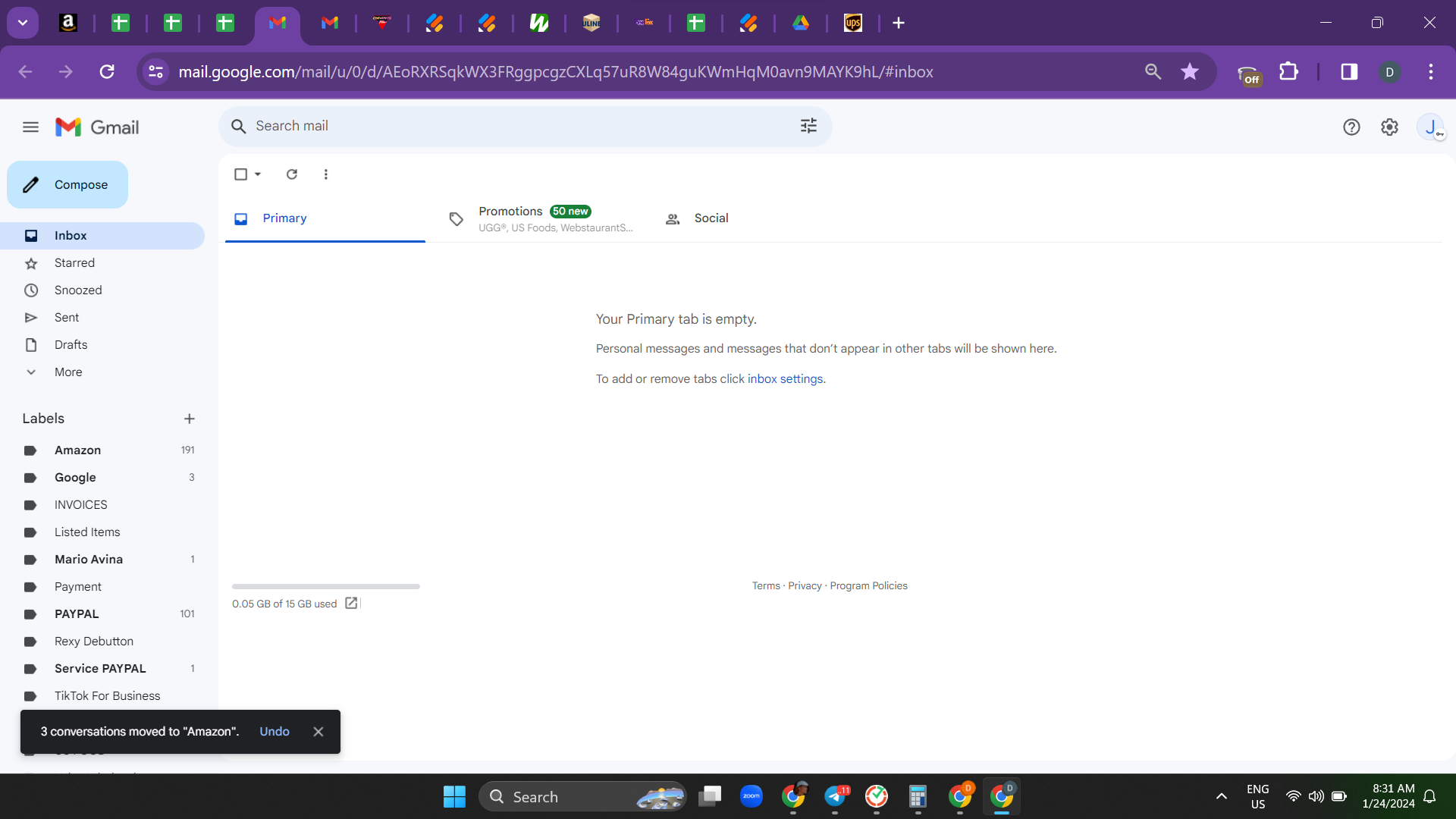Viewport: 1456px width, 819px height.
Task: Open the INVOICES label
Action: (102, 504)
